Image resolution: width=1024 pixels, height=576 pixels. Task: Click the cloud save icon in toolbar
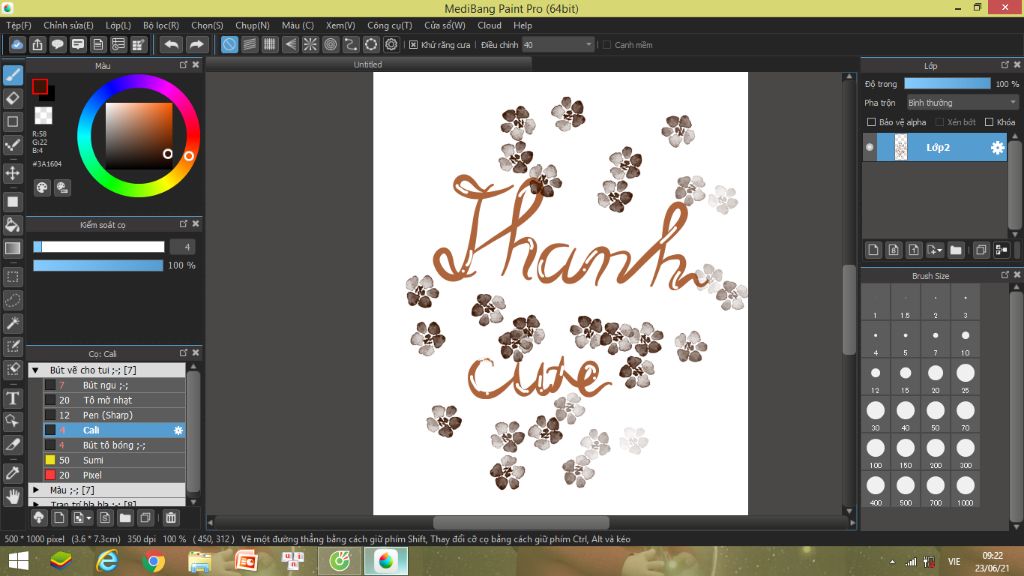tap(17, 44)
